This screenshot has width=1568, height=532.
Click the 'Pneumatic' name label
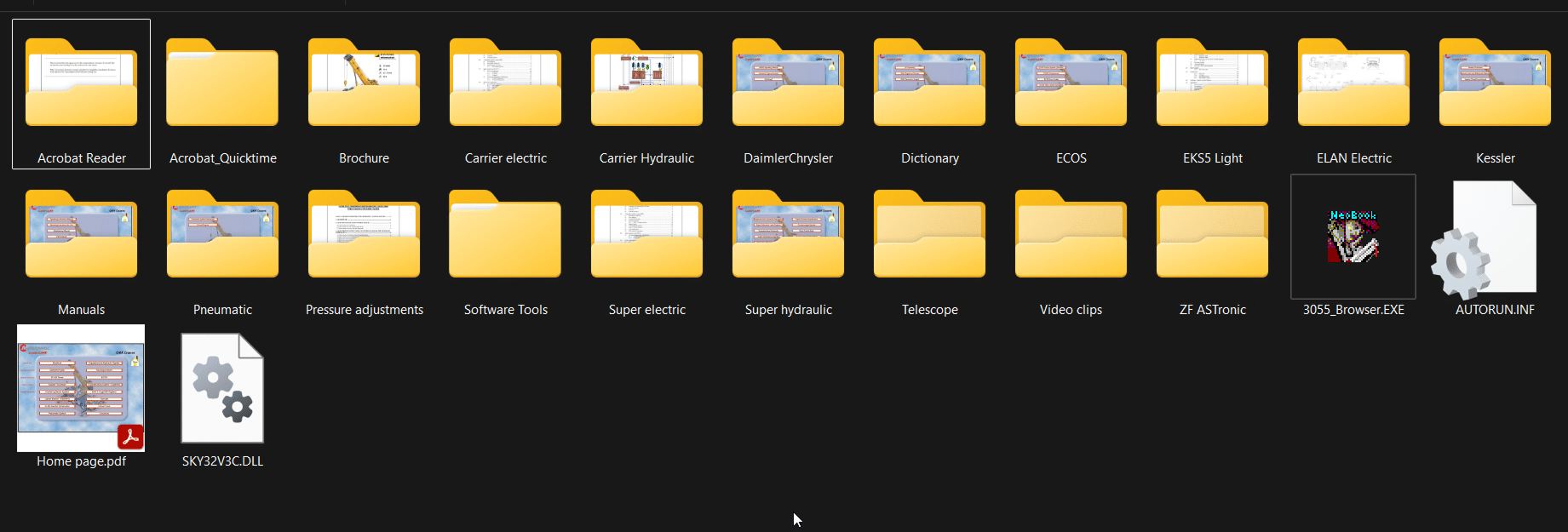click(223, 310)
